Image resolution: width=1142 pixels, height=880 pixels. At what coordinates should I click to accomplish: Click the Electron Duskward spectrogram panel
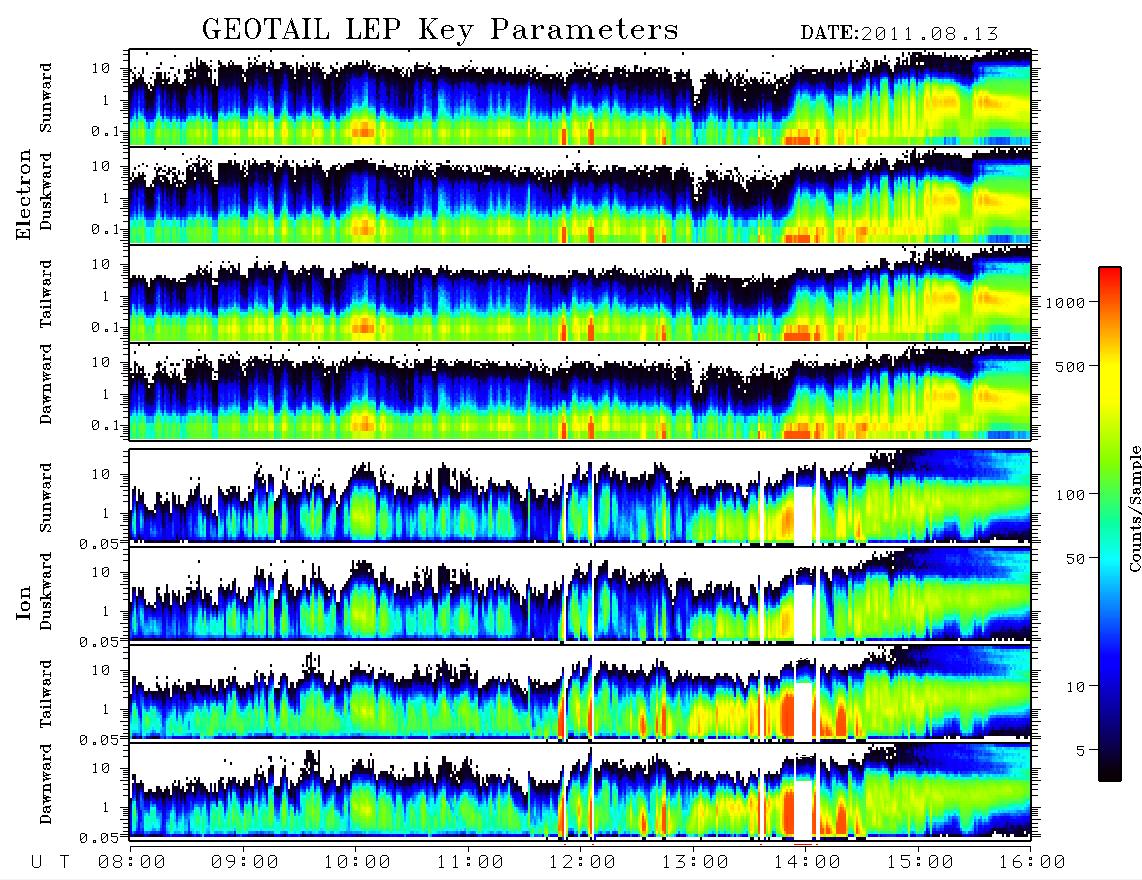(580, 195)
